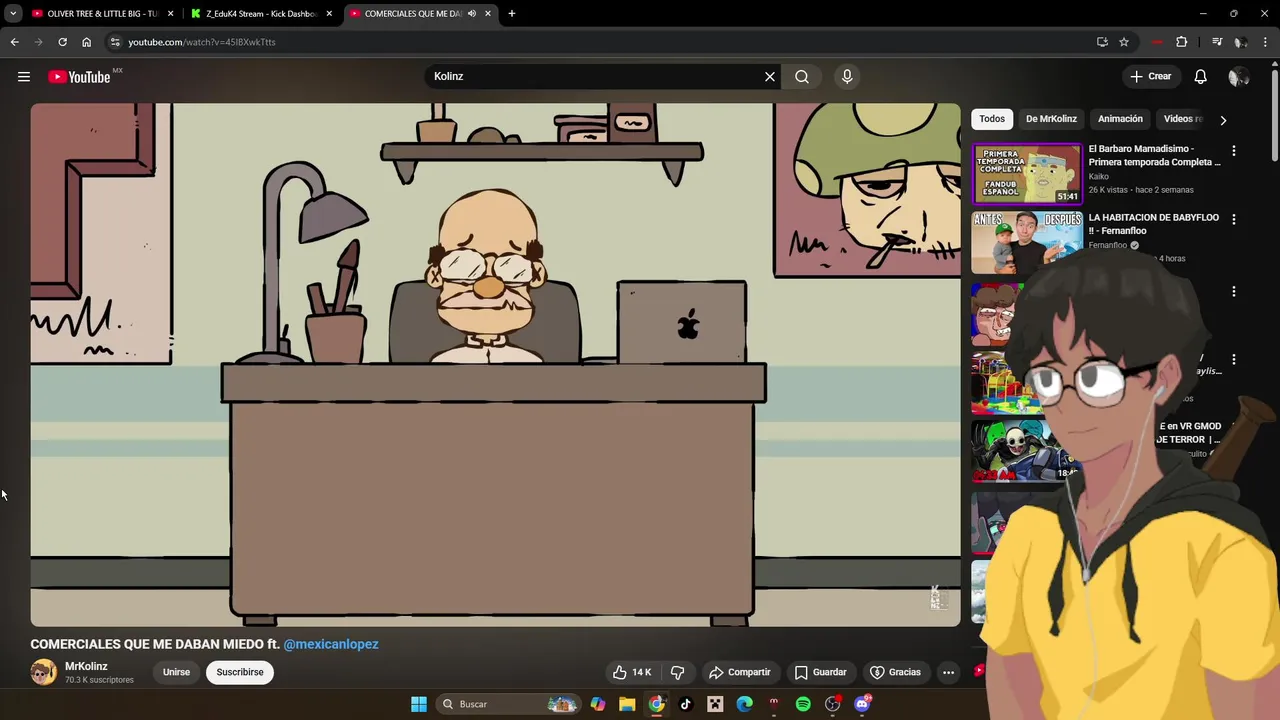1280x720 pixels.
Task: Open OBS Studio from the taskbar
Action: pos(832,704)
